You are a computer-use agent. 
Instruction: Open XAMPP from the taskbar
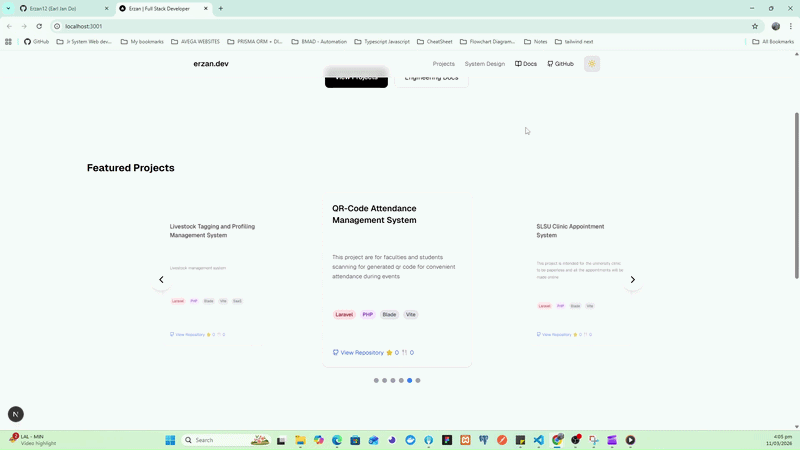pos(465,440)
